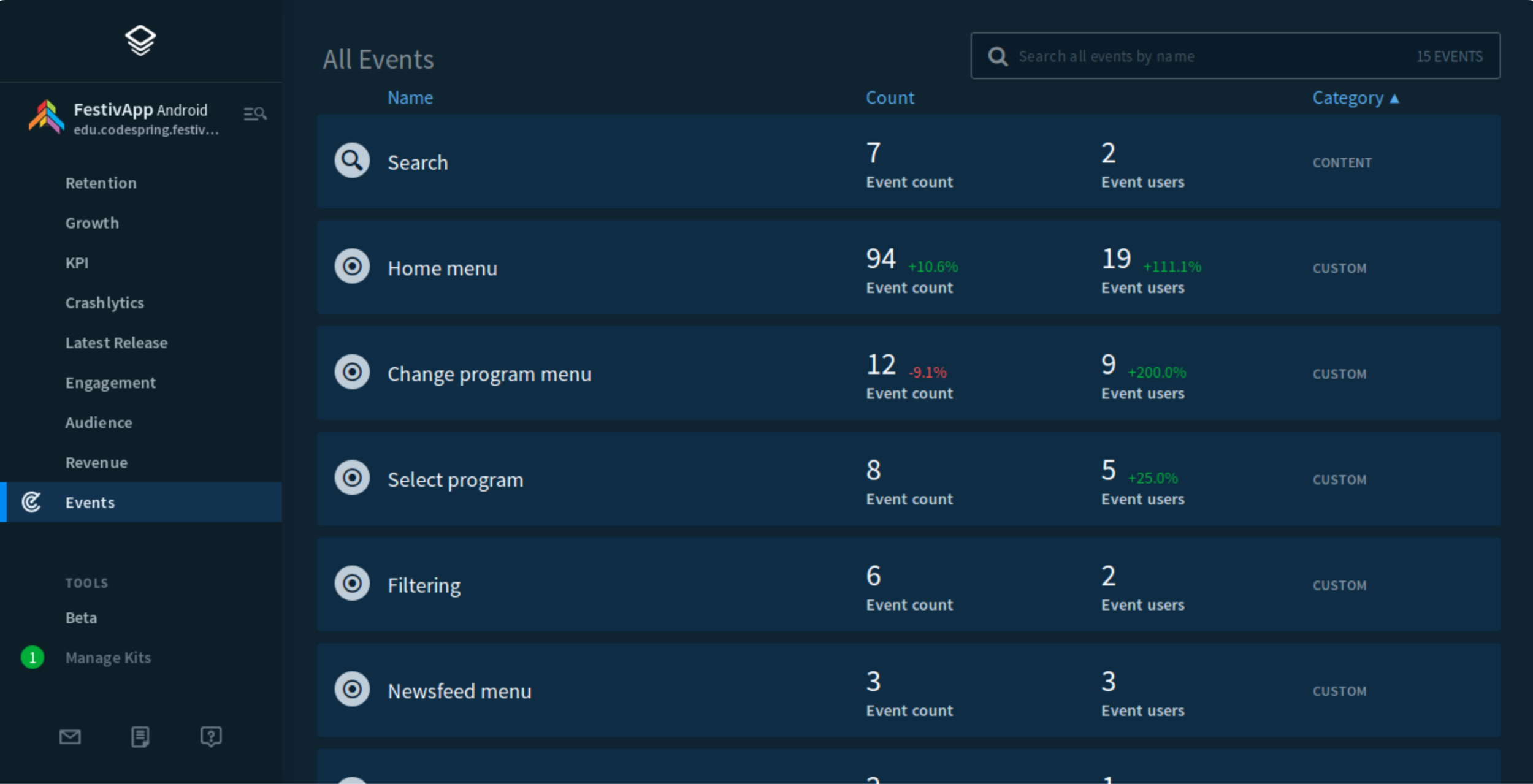The height and width of the screenshot is (784, 1533).
Task: Click the FestivApp colorful app logo
Action: click(46, 116)
